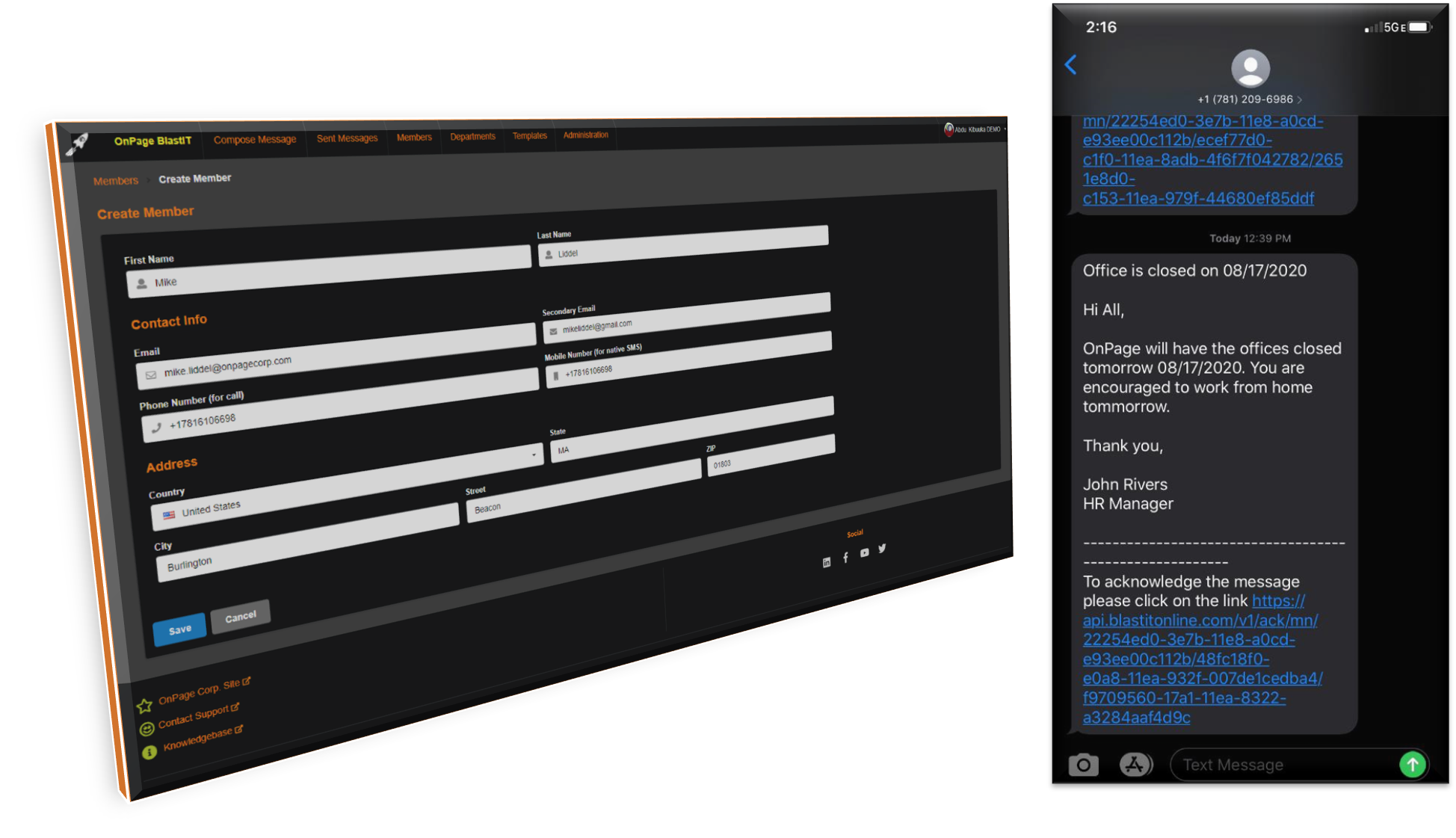The width and height of the screenshot is (1456, 838).
Task: Open the Abdu Kibuuka DEMO user menu
Action: (975, 129)
